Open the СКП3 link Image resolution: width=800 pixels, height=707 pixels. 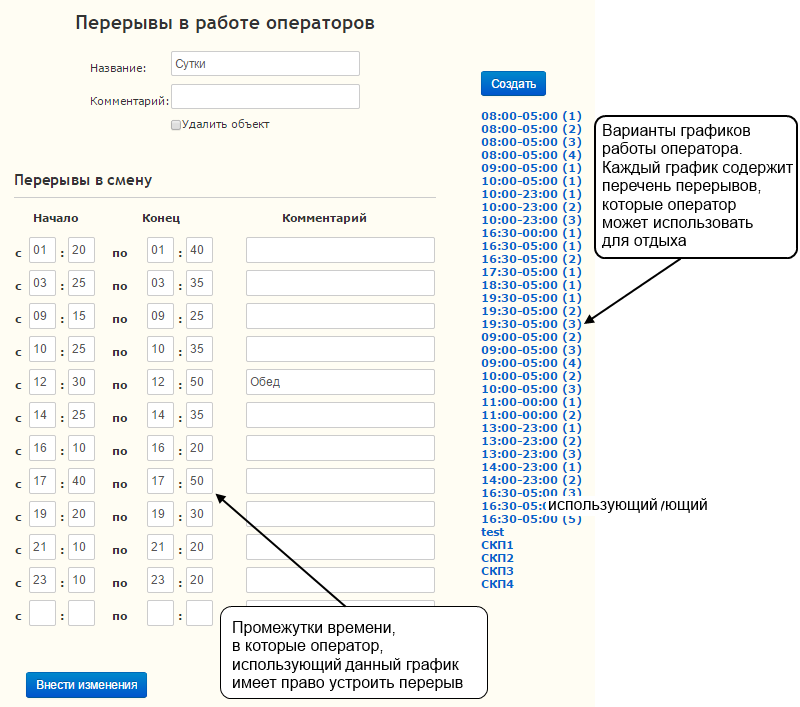pos(497,571)
